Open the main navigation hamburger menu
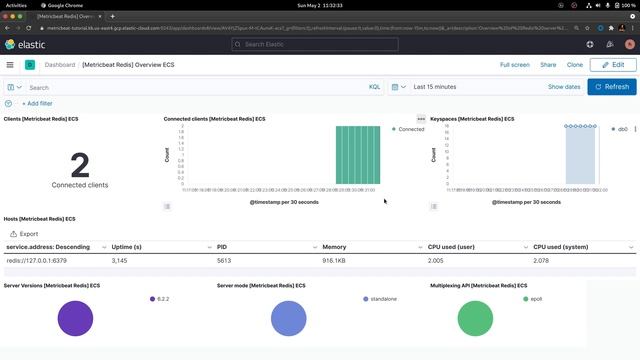The width and height of the screenshot is (640, 360). (10, 65)
